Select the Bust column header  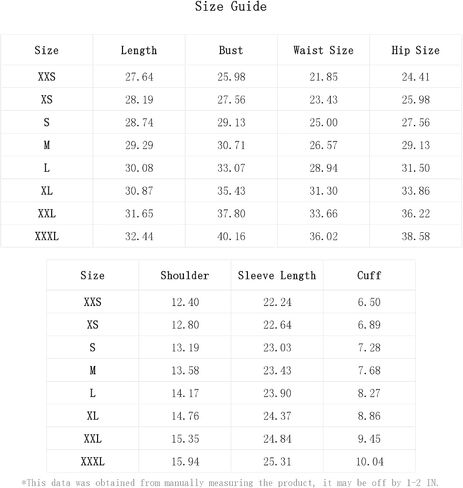click(231, 50)
